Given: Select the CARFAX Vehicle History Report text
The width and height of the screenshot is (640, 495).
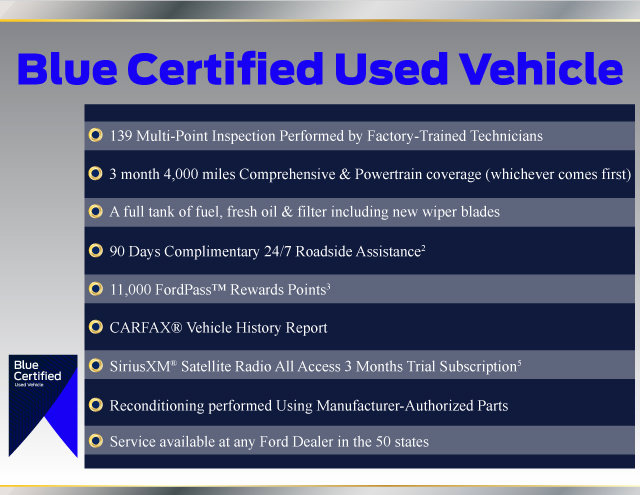Looking at the screenshot, I should [x=218, y=328].
